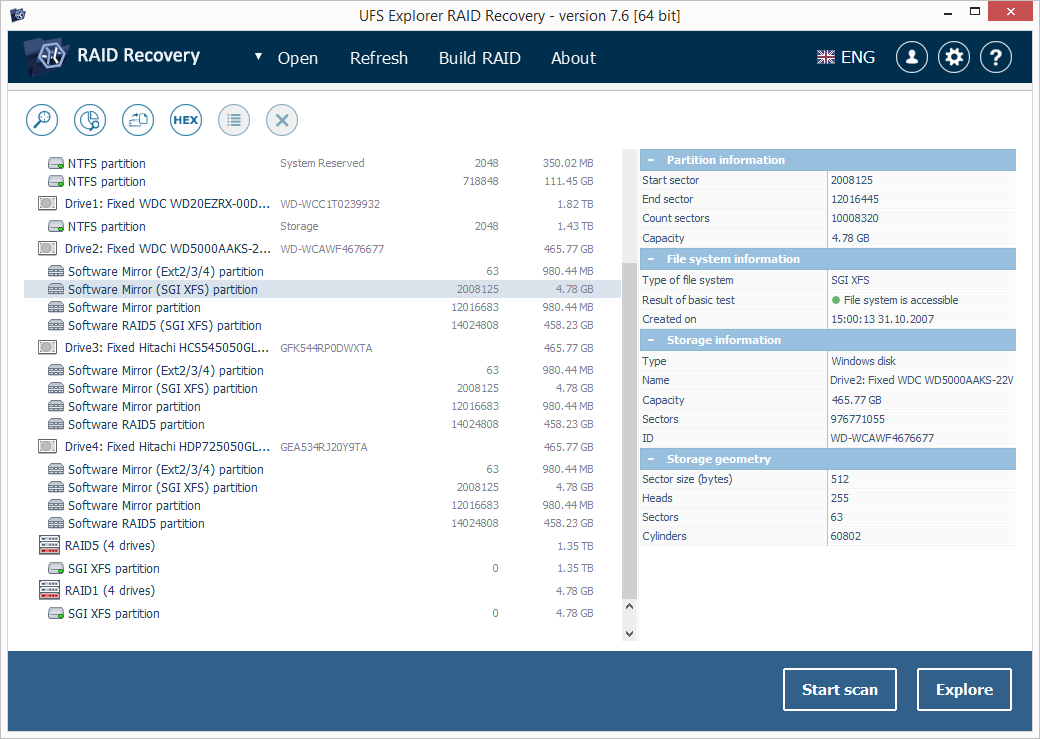This screenshot has width=1040, height=739.
Task: Select Drive4: Fixed Hitachi HDP725050GL row
Action: click(x=322, y=446)
